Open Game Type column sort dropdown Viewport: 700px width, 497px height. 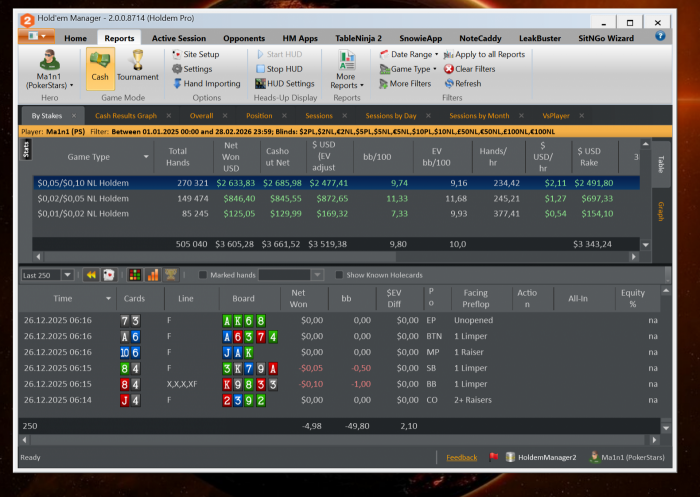point(146,157)
